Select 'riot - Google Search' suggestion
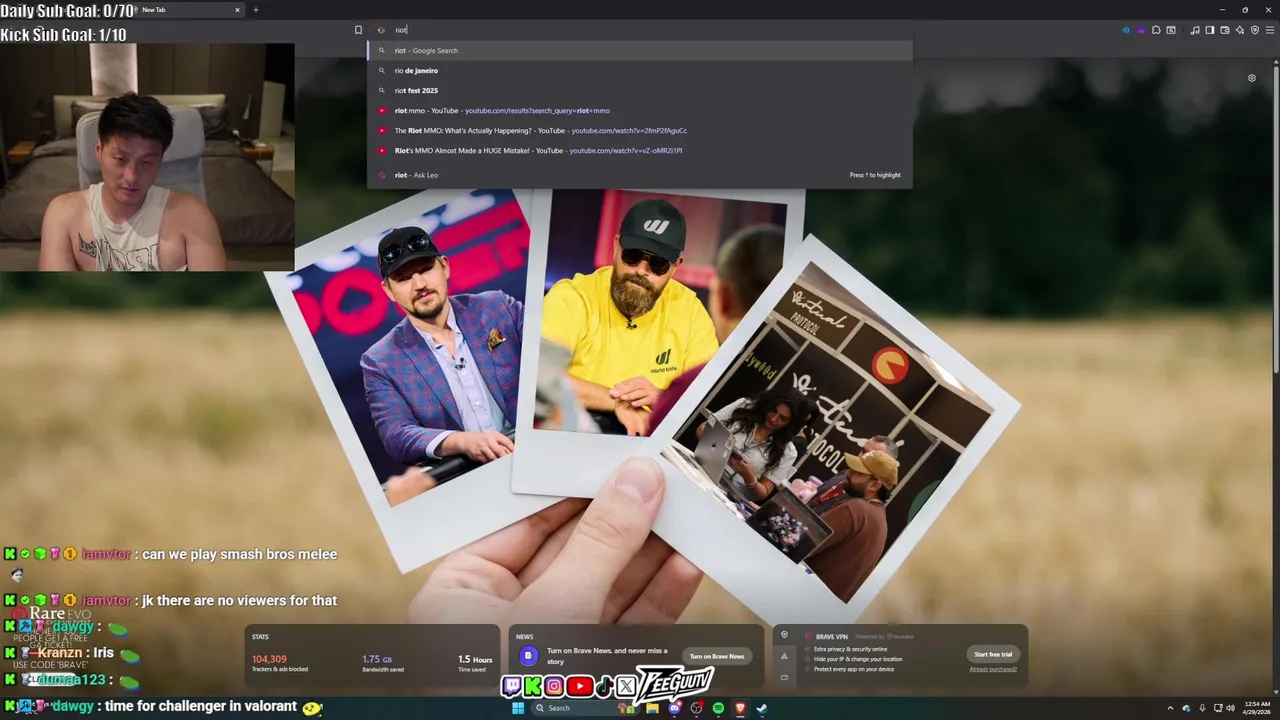The image size is (1280, 720). coord(640,50)
